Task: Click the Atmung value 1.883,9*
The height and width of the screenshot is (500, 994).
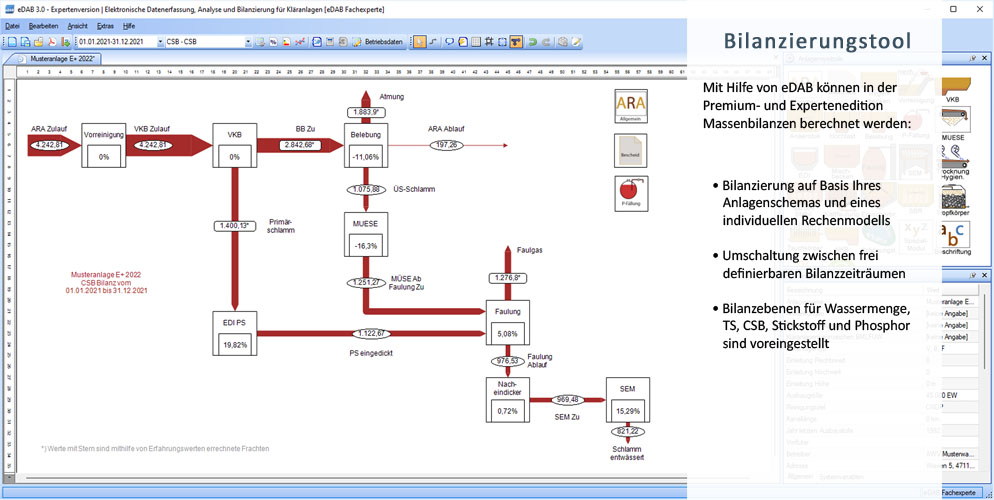Action: point(366,112)
